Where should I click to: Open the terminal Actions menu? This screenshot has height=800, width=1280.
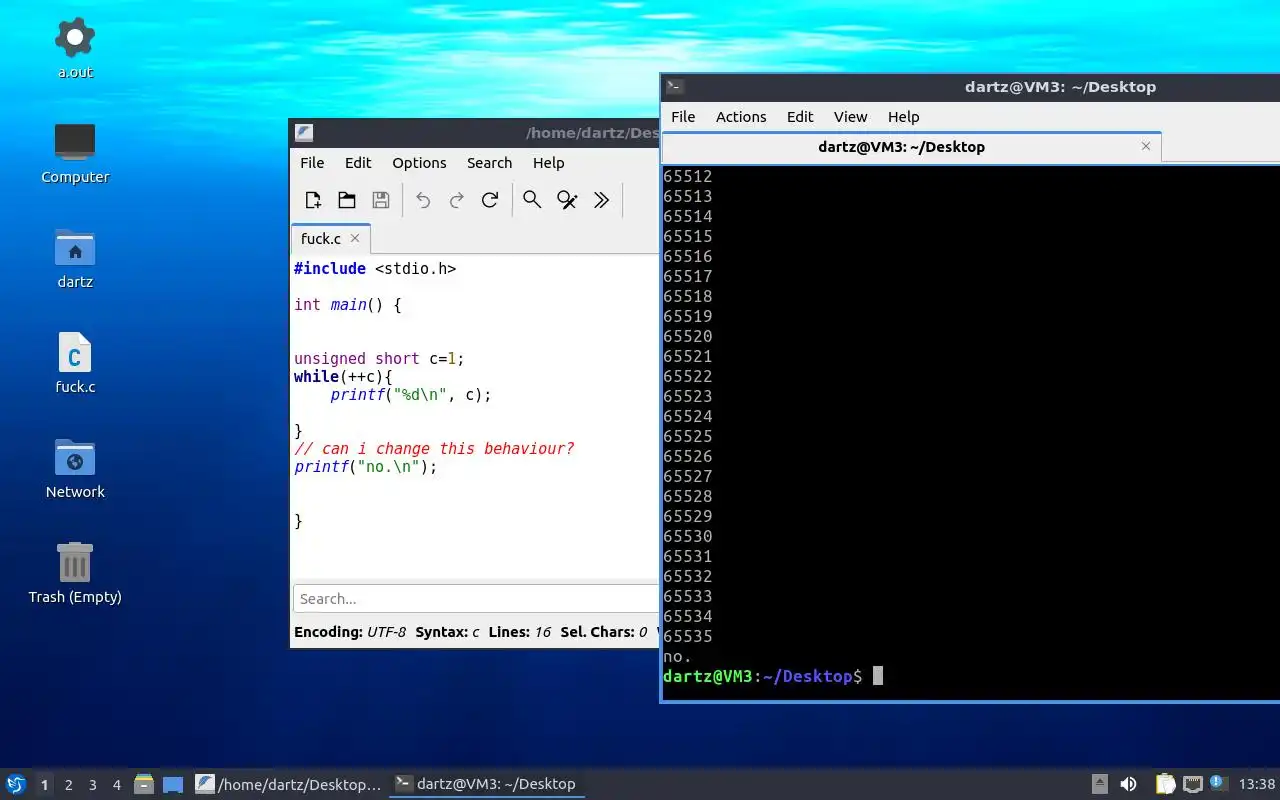(x=741, y=117)
